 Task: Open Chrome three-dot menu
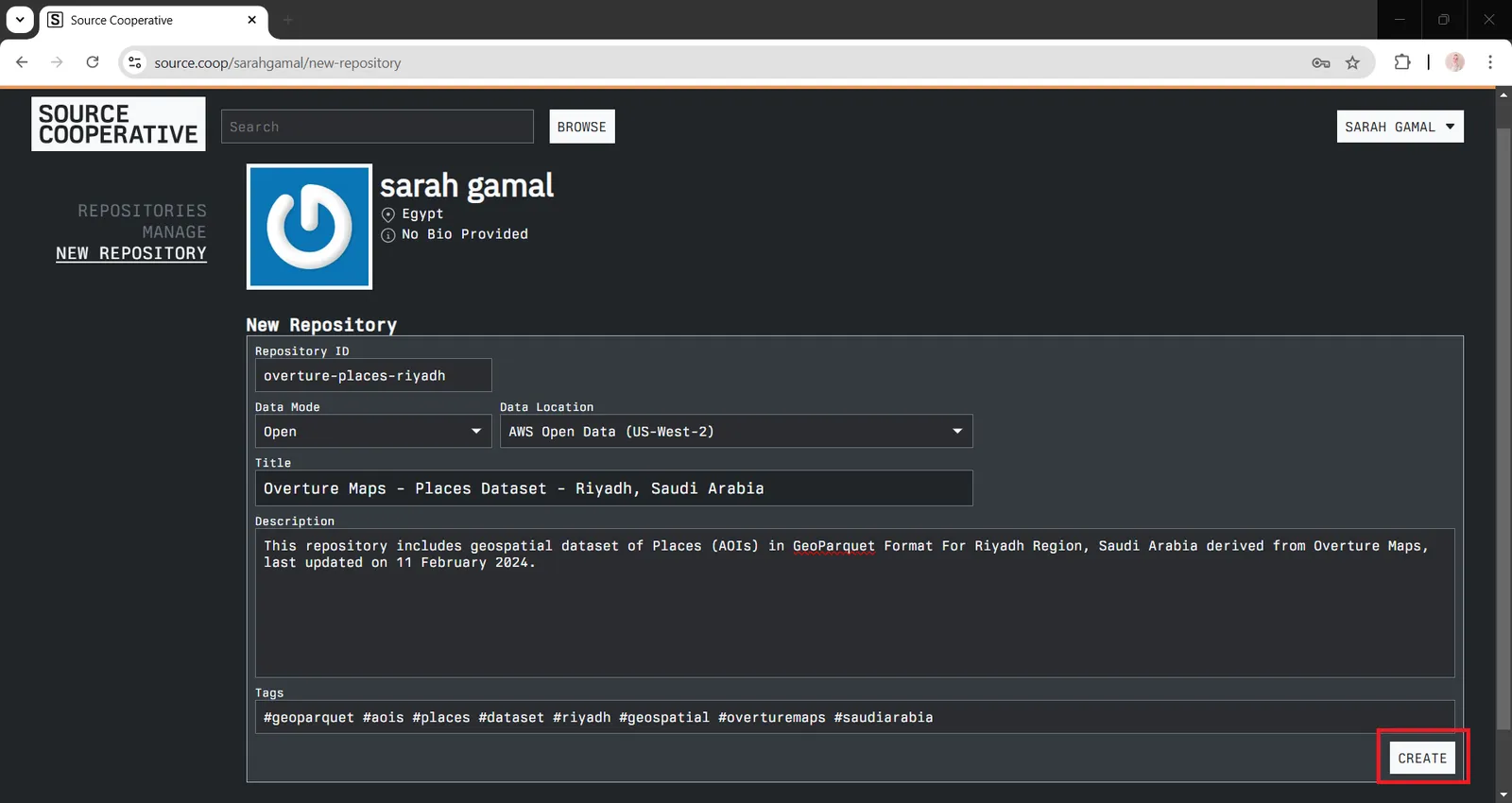(x=1490, y=62)
